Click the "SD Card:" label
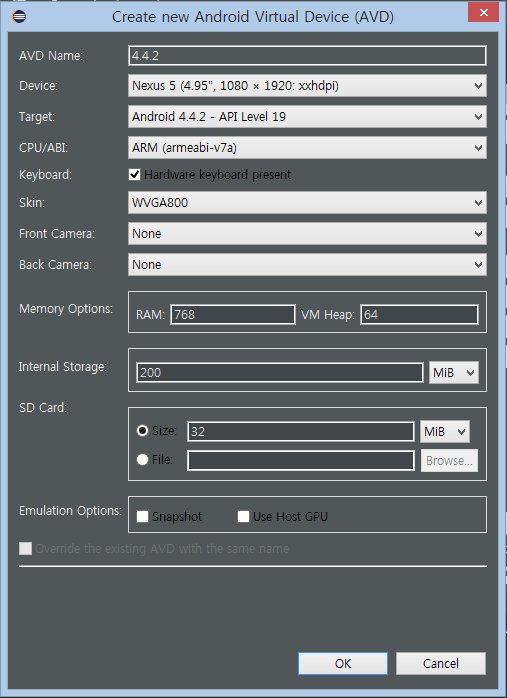 pyautogui.click(x=43, y=408)
